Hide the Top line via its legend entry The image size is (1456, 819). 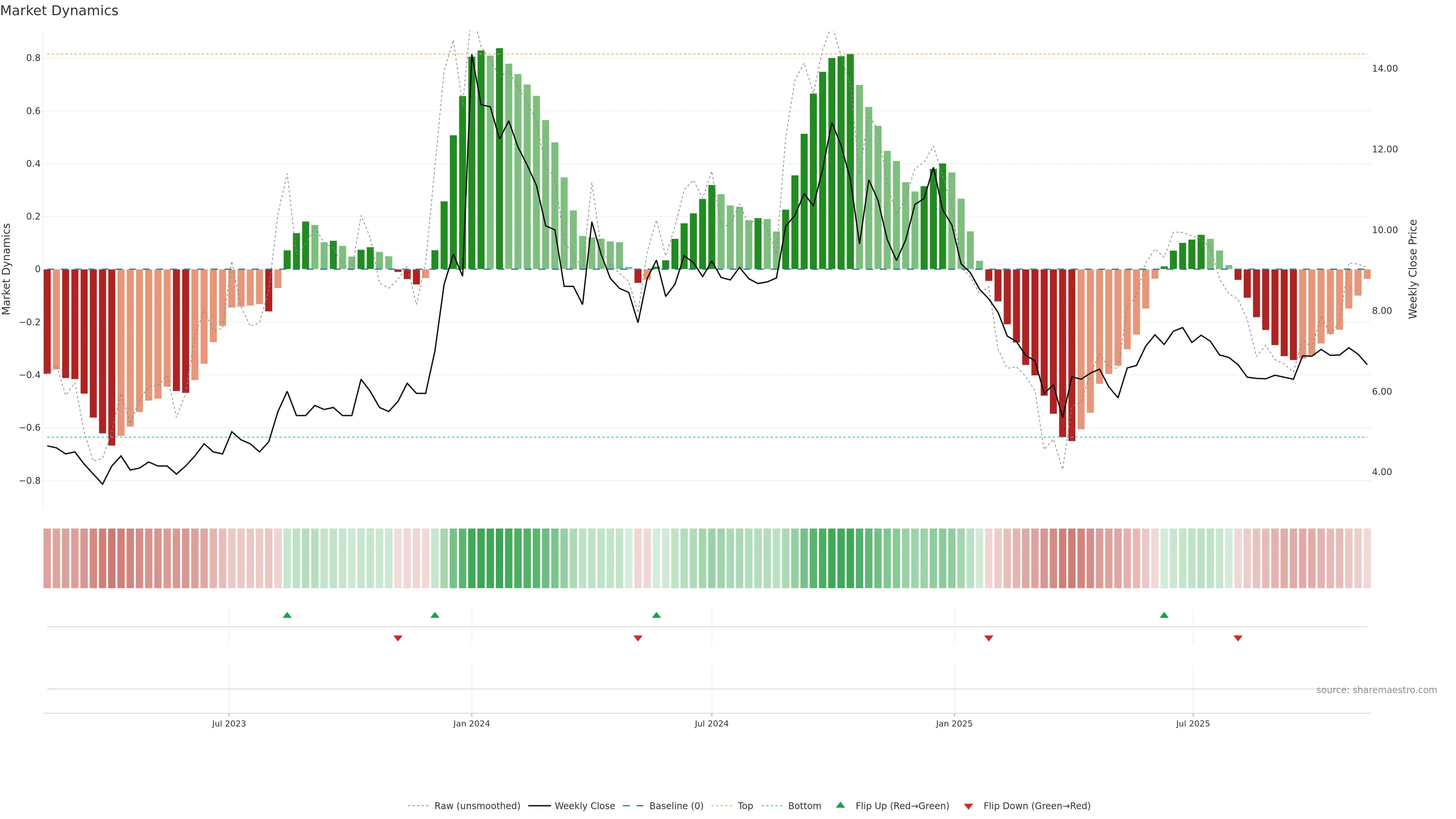(x=745, y=806)
